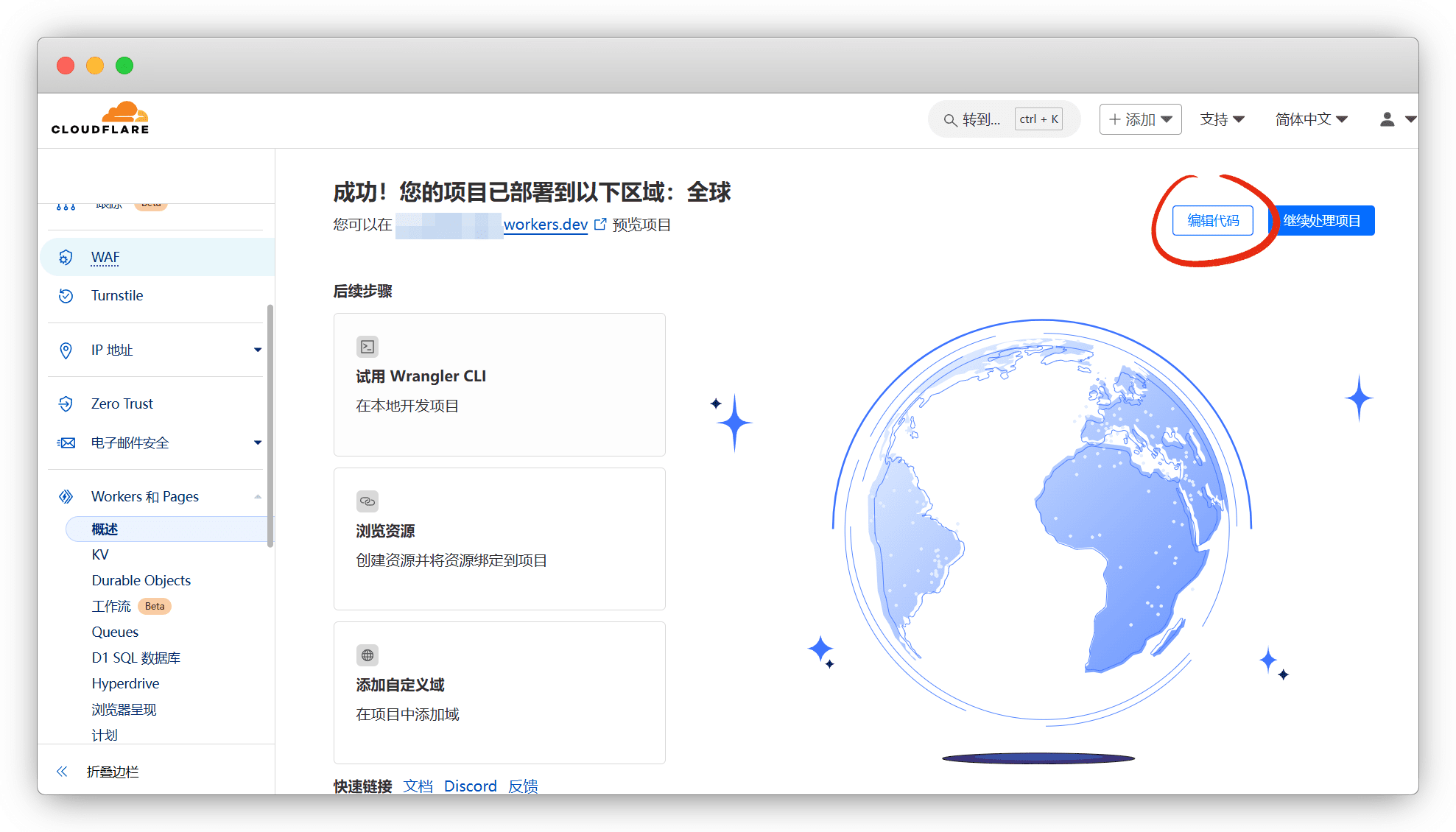Collapse the Workers 和 Pages section arrow
Image resolution: width=1456 pixels, height=832 pixels.
click(258, 496)
